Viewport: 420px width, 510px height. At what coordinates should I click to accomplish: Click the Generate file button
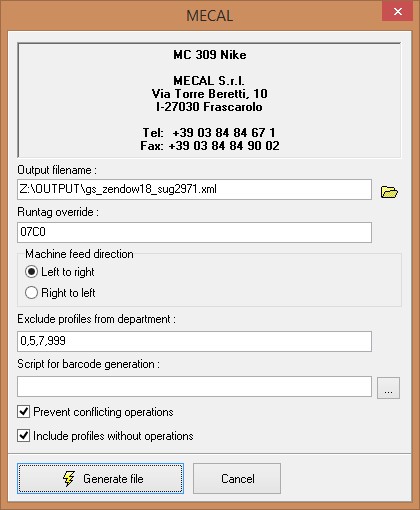pyautogui.click(x=100, y=478)
